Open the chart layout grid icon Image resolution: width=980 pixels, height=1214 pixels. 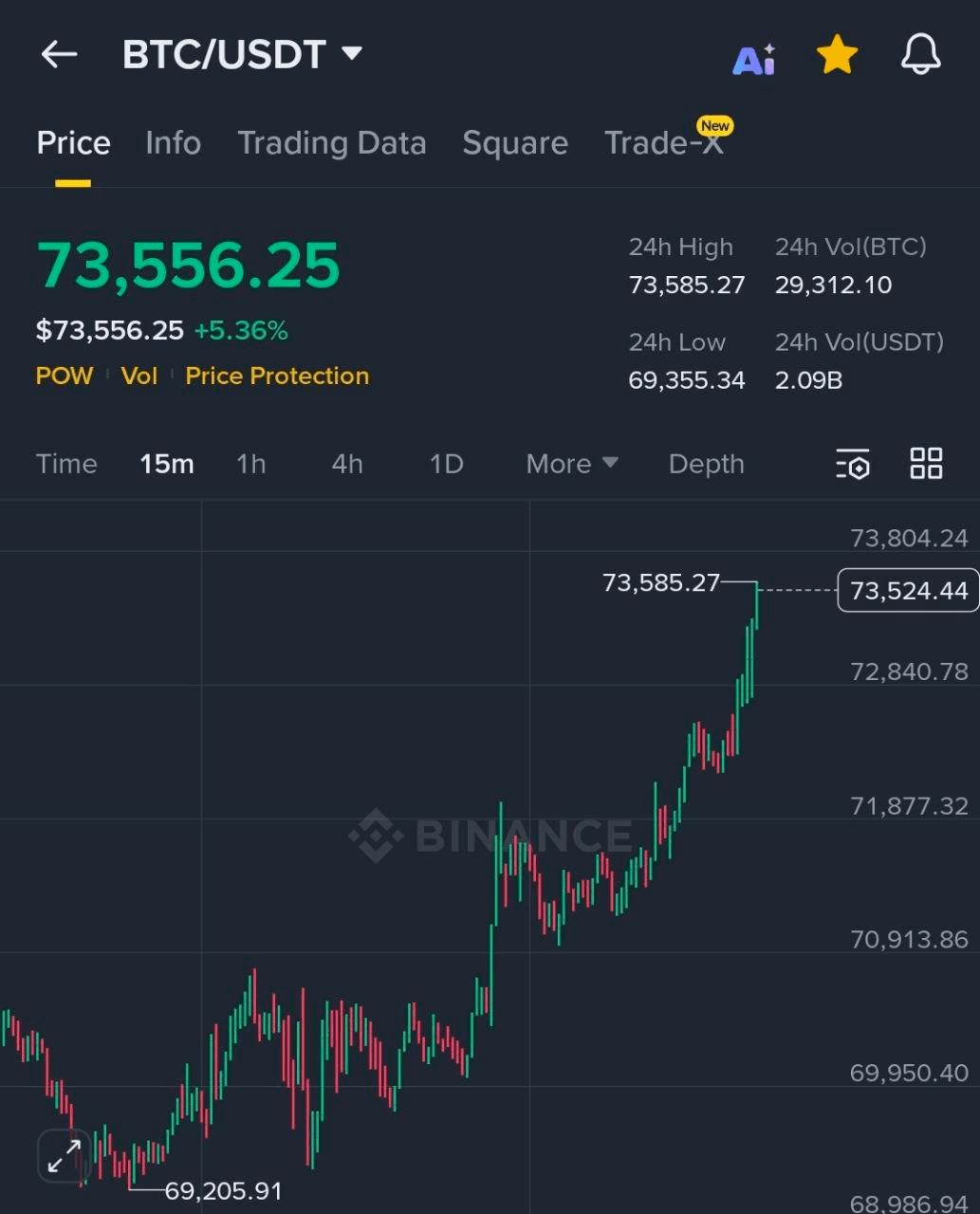[x=926, y=464]
